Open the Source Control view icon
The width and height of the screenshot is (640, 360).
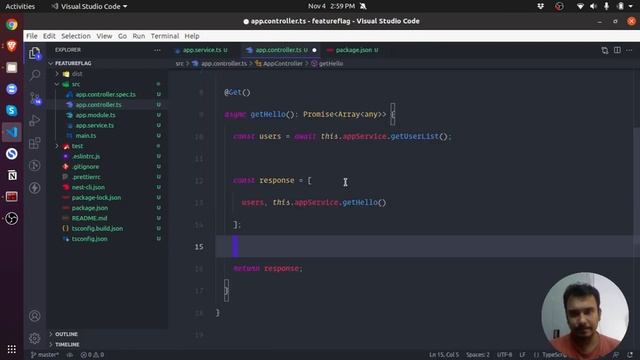pyautogui.click(x=35, y=98)
